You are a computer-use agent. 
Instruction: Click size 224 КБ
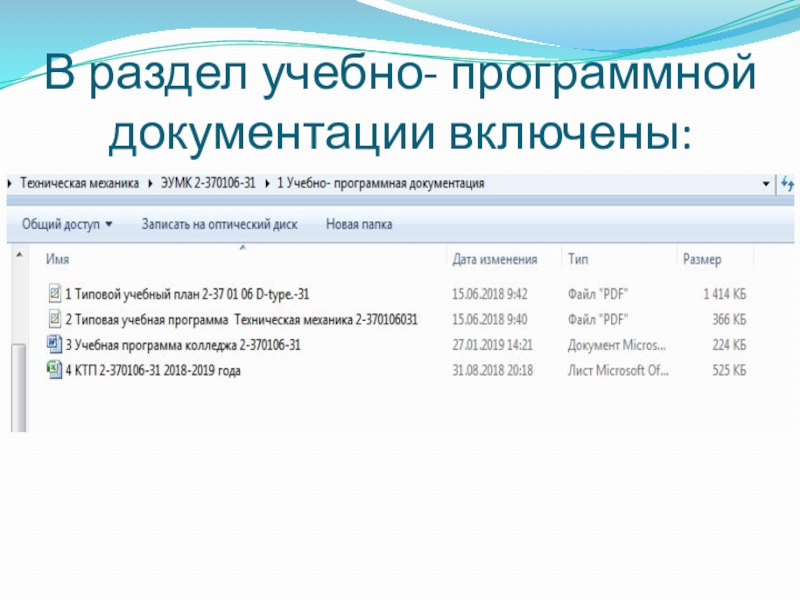tap(729, 345)
